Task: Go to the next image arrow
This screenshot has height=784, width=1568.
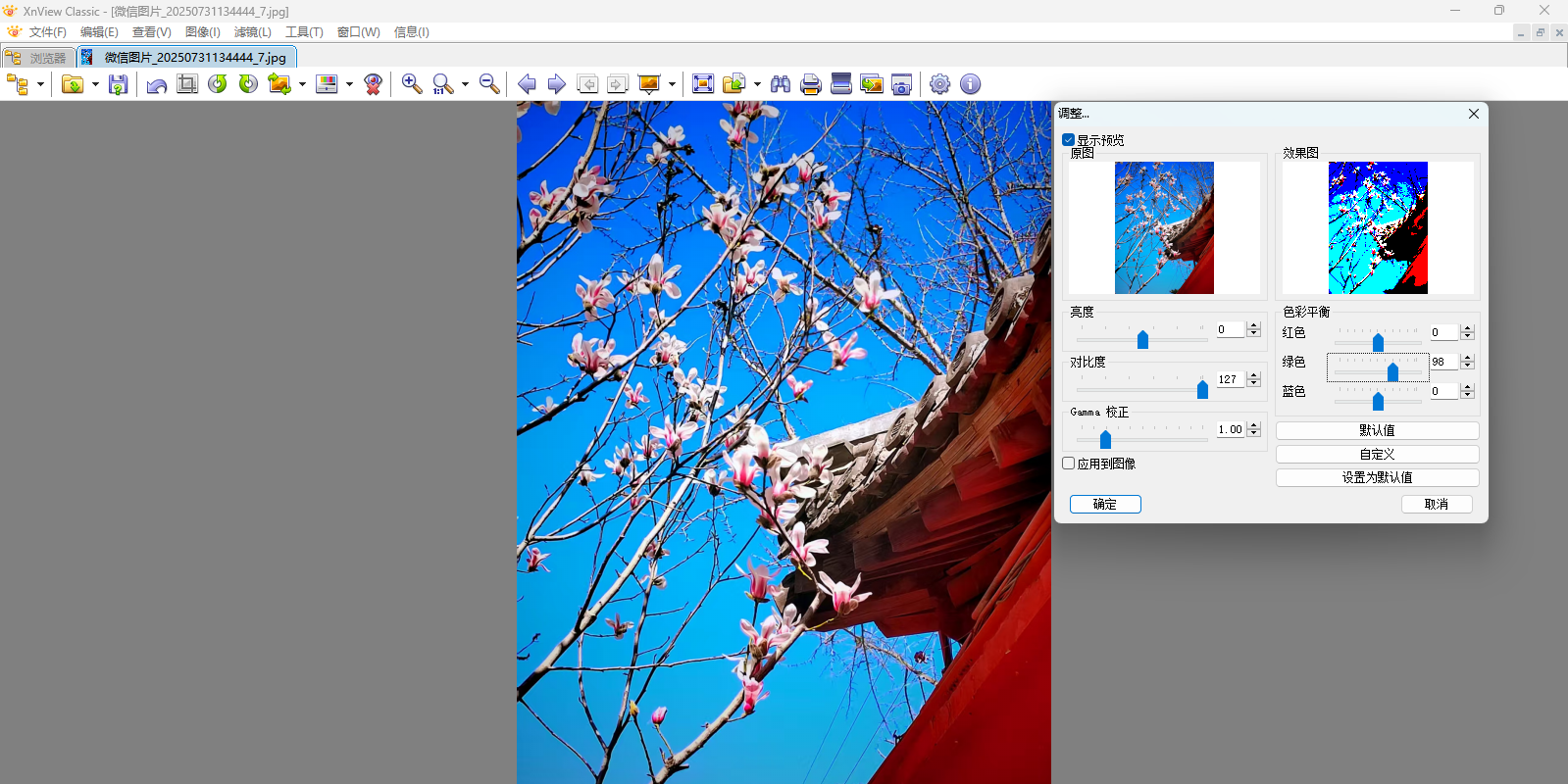Action: [x=557, y=84]
